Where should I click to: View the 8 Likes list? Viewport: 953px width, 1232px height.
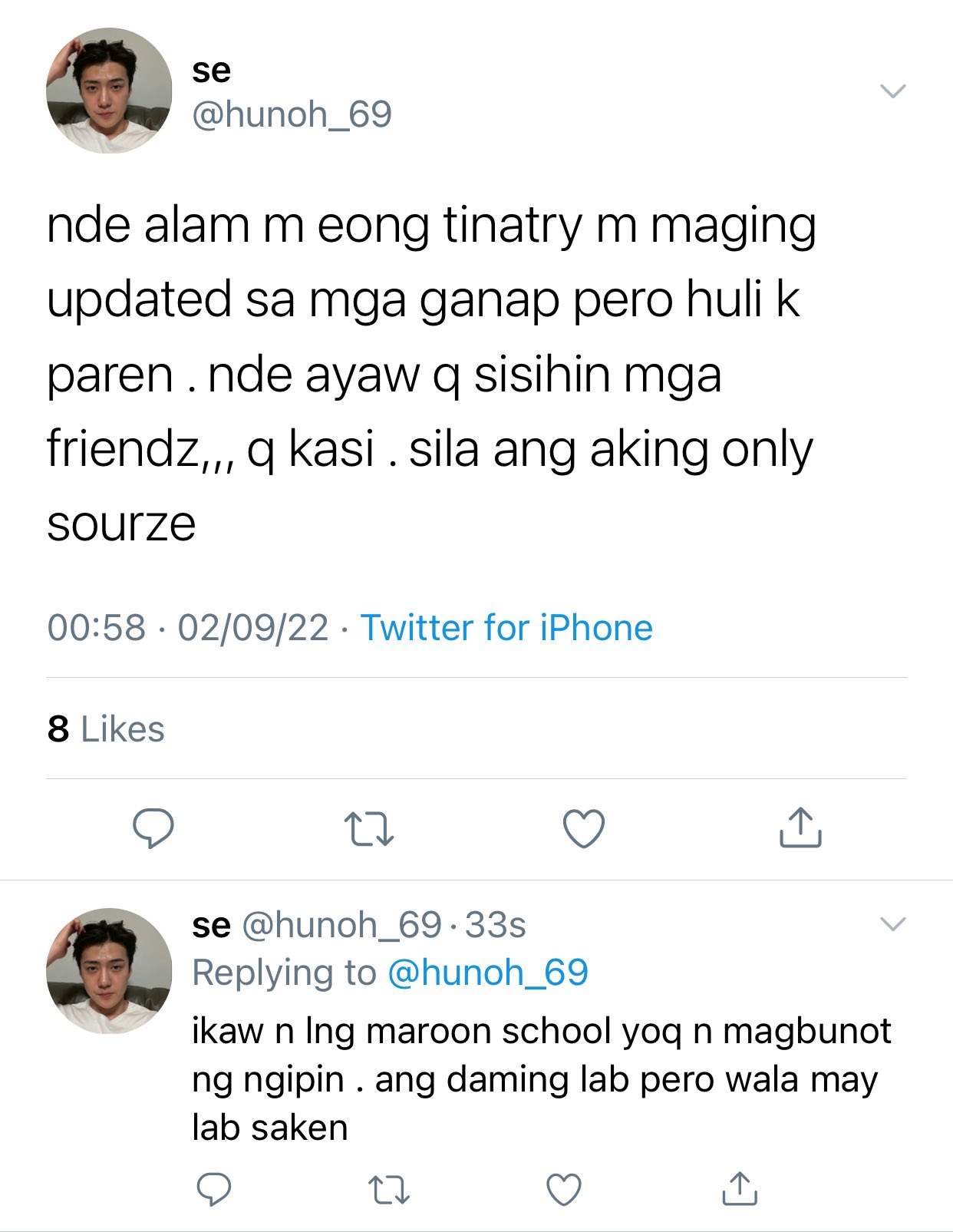[x=106, y=728]
